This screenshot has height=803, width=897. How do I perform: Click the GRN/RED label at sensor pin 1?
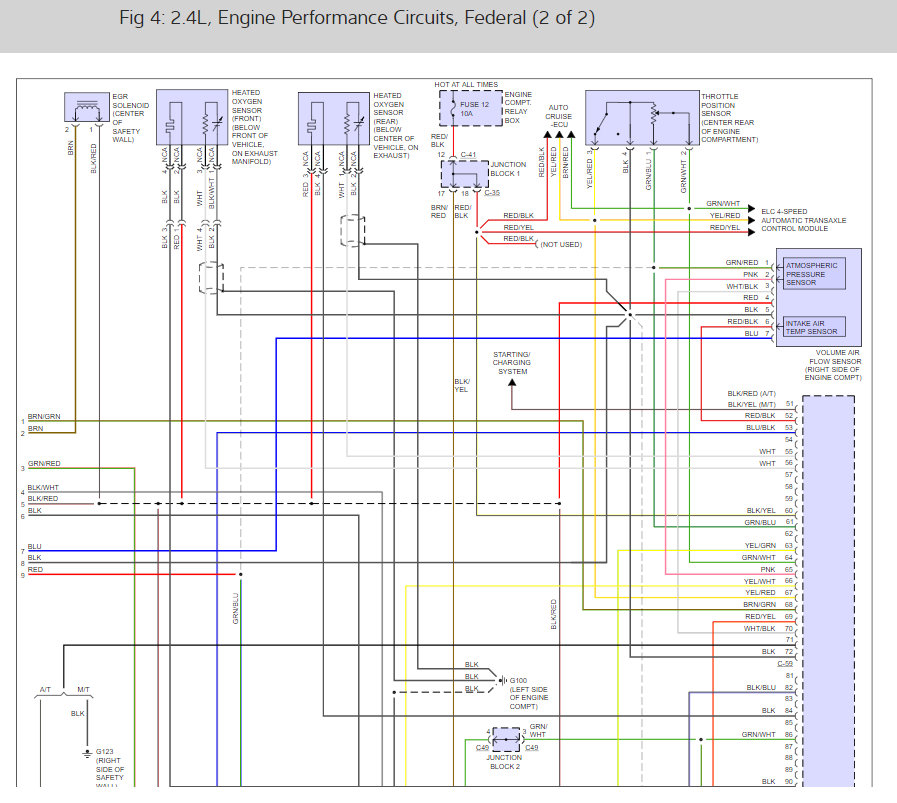(x=742, y=263)
